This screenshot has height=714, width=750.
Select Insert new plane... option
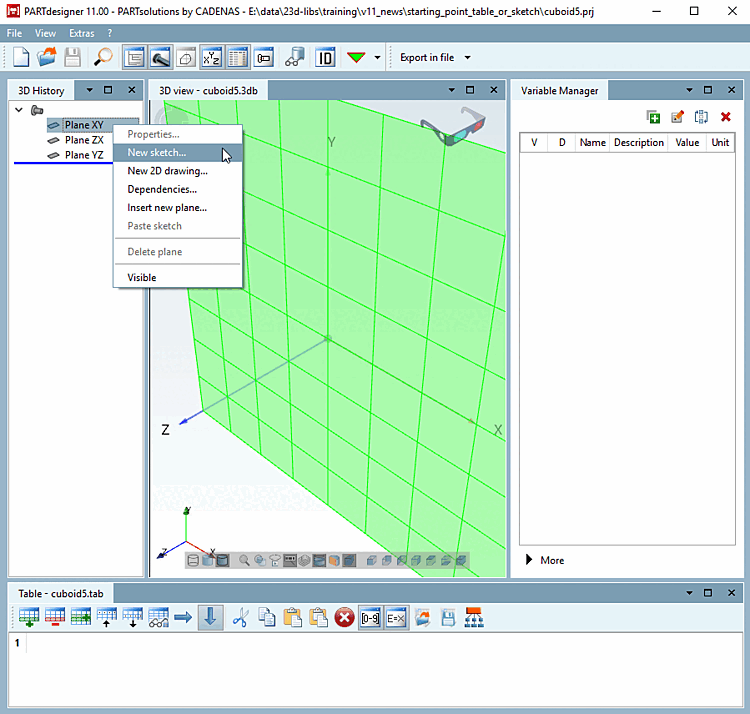click(x=167, y=208)
